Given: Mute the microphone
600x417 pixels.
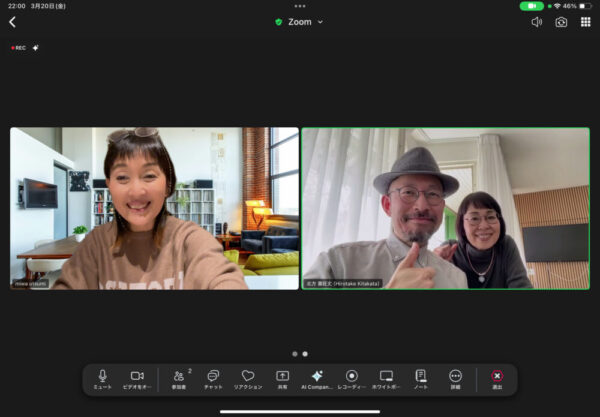Looking at the screenshot, I should click(102, 377).
